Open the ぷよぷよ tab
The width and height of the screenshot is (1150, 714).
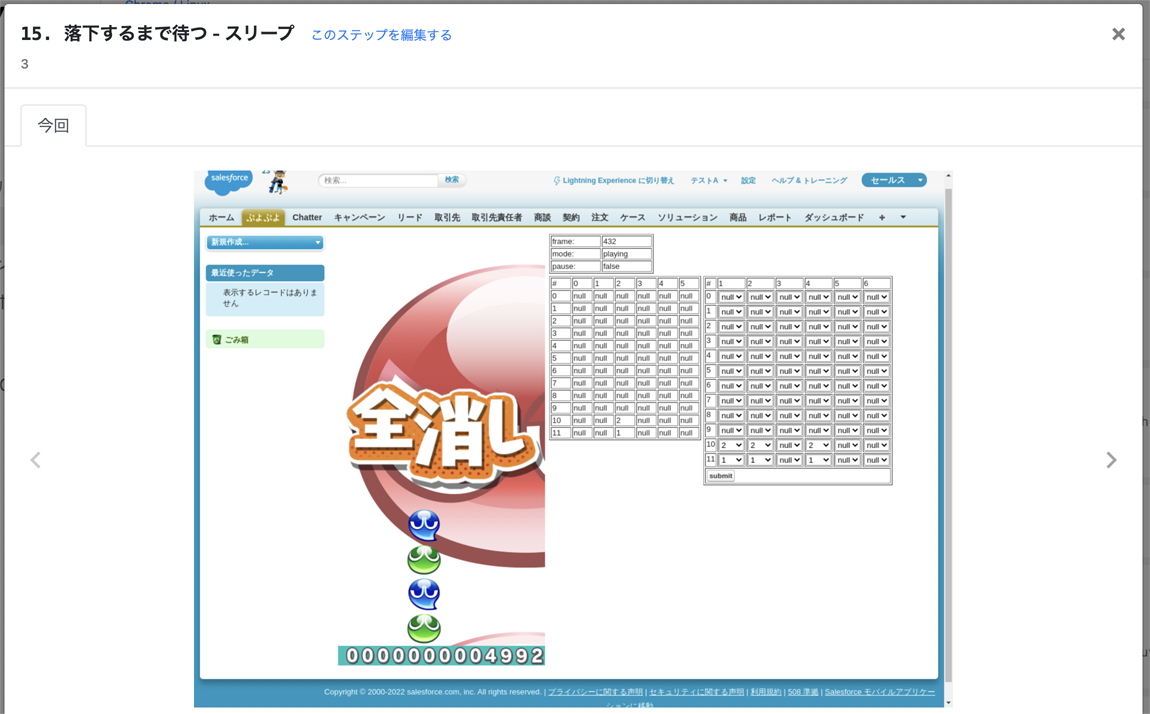click(x=263, y=218)
